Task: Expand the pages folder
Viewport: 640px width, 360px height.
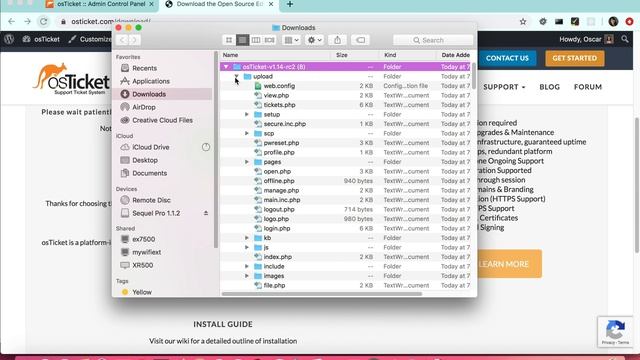Action: point(247,162)
